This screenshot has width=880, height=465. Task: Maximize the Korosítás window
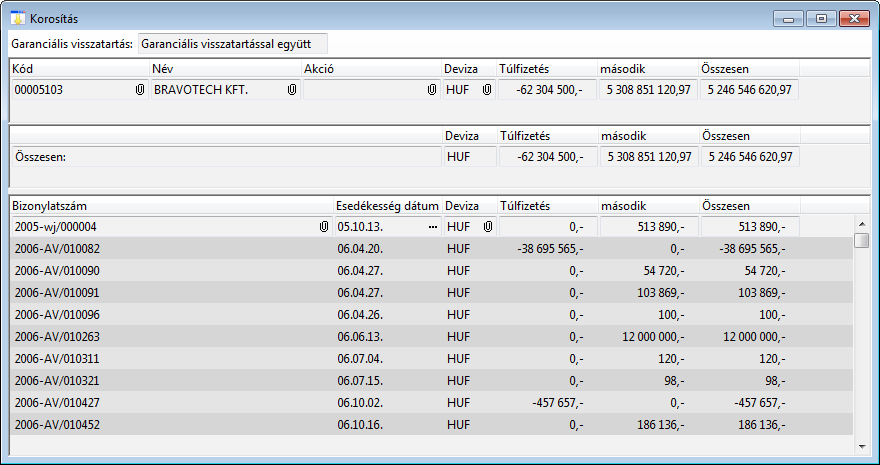(x=821, y=18)
